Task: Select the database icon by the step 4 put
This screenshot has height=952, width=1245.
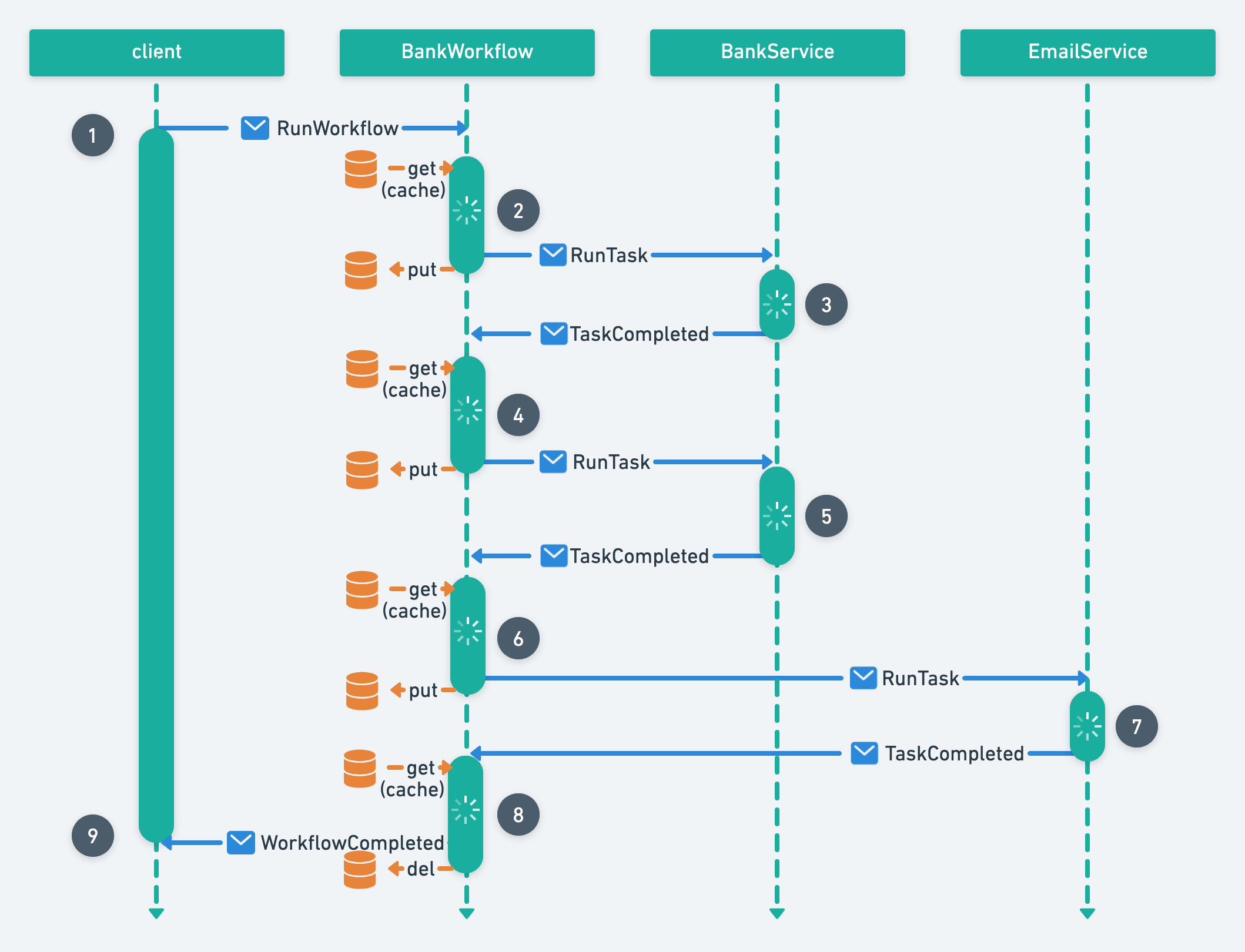Action: 362,470
